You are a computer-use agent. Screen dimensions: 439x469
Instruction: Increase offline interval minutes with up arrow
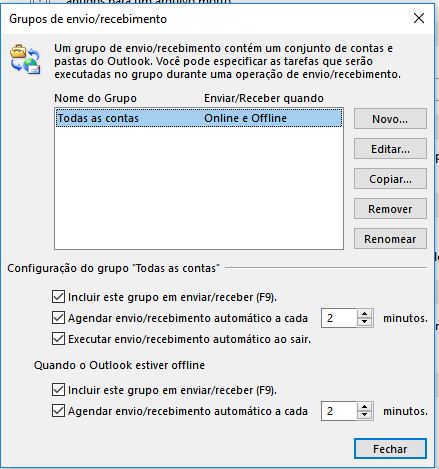click(x=364, y=407)
